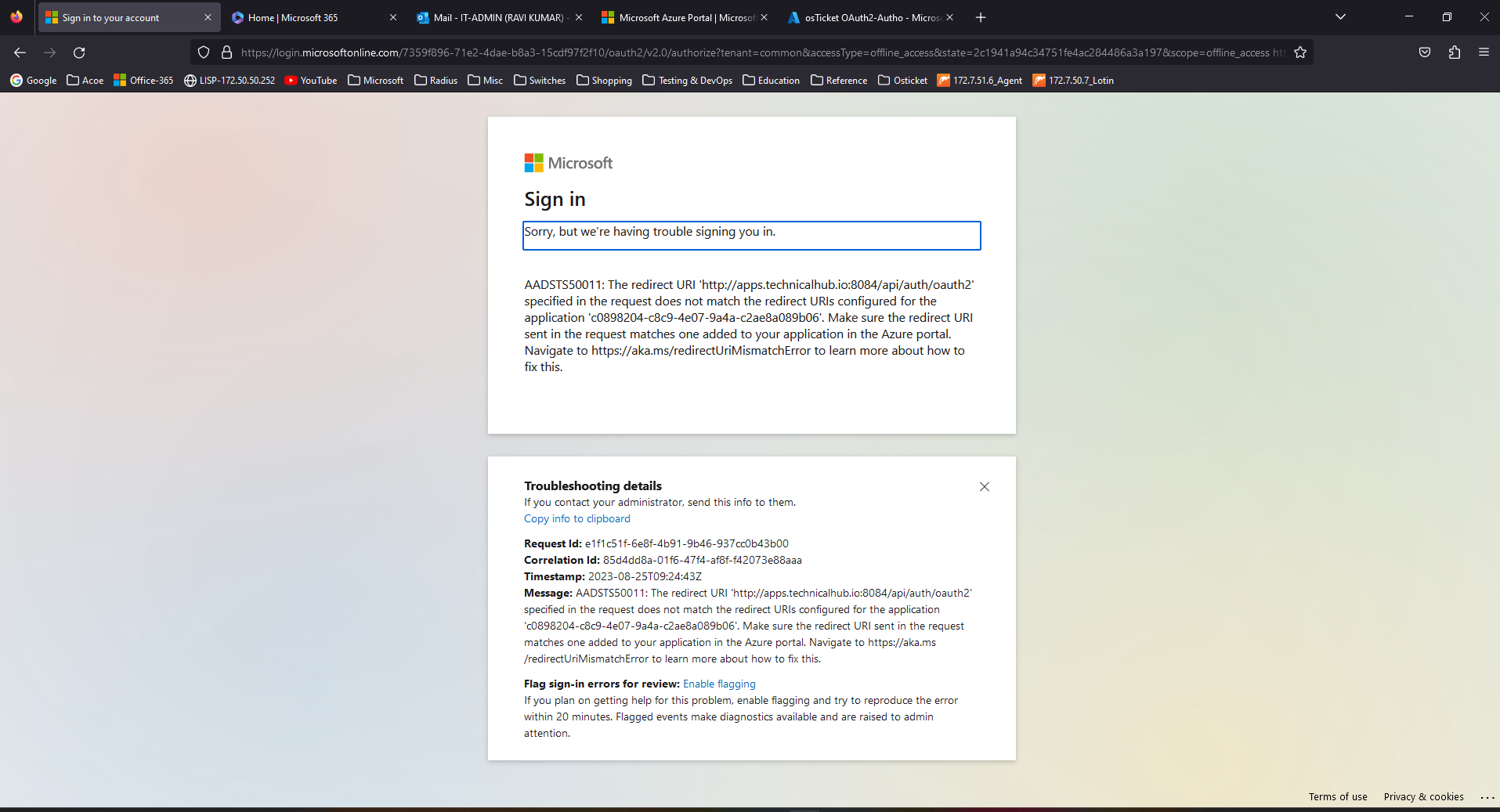Bookmark this page with the star icon
Screen dimensions: 1500x812
tap(1300, 52)
